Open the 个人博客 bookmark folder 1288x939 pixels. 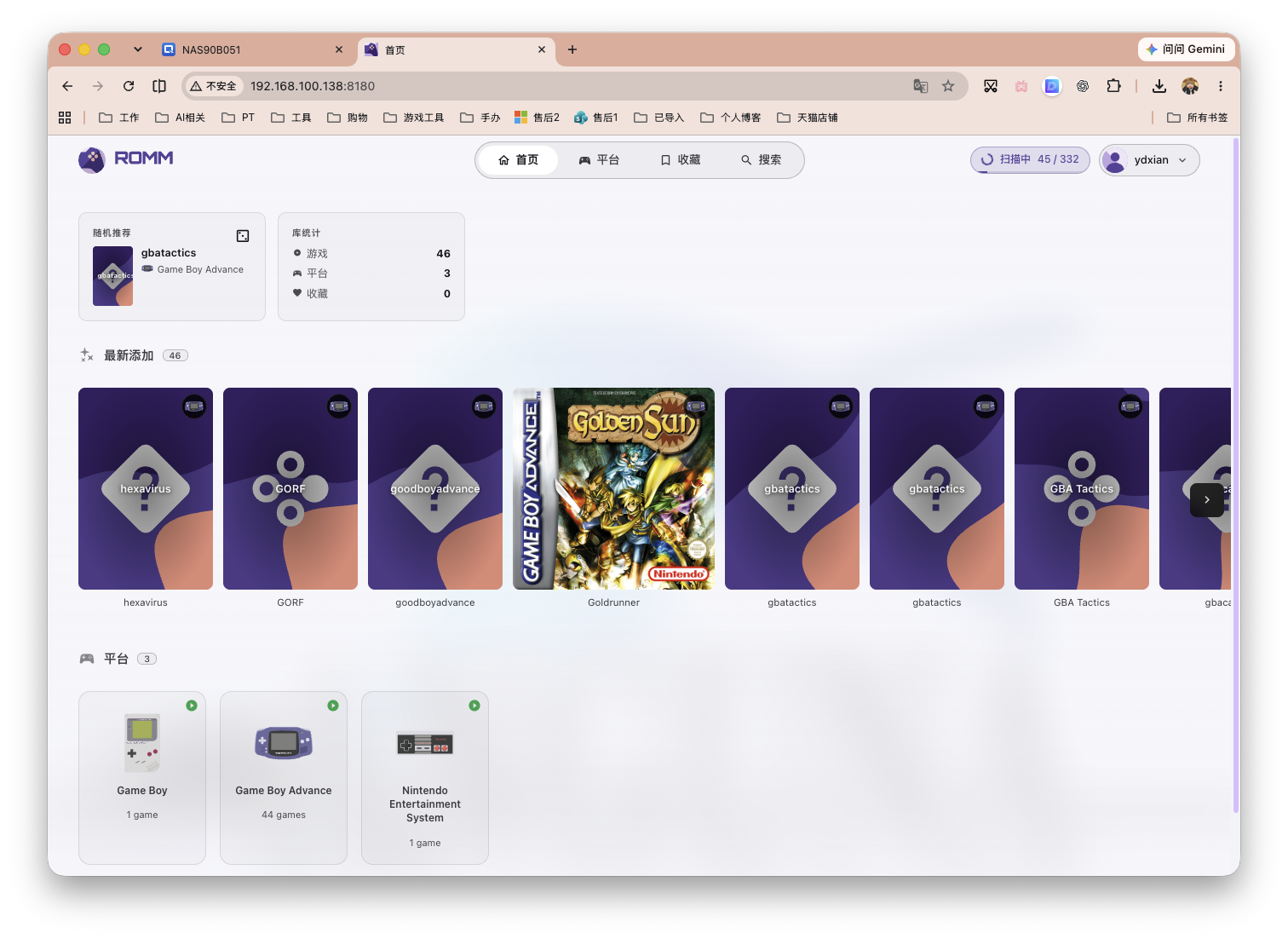click(731, 118)
